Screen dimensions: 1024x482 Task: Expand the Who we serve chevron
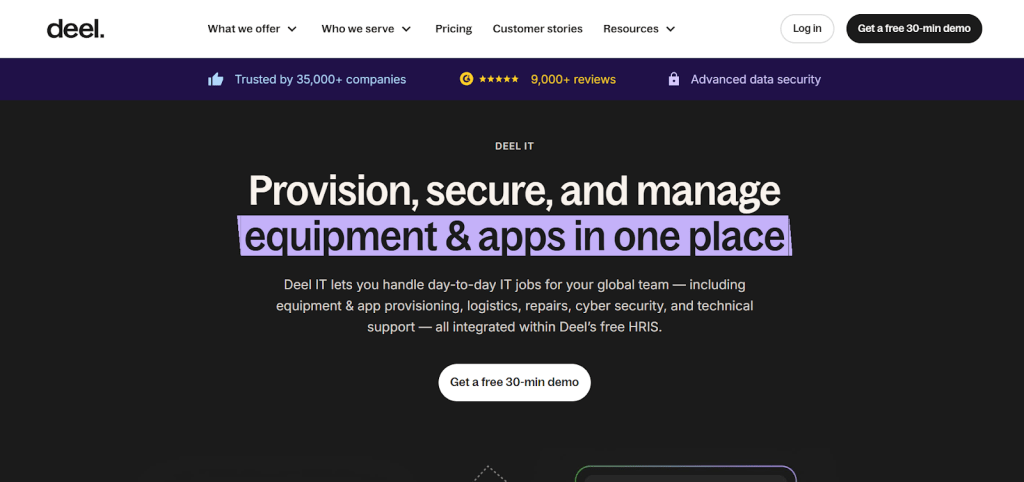(406, 29)
